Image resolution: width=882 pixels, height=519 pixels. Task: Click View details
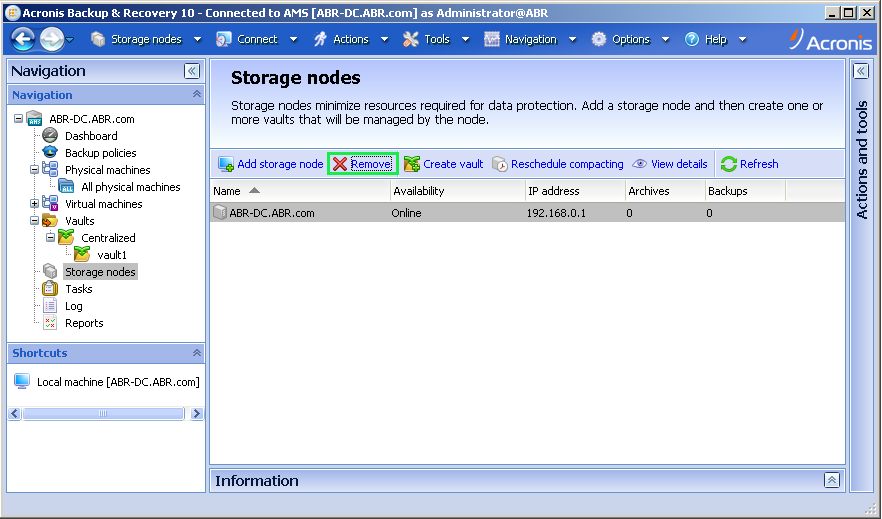point(670,164)
